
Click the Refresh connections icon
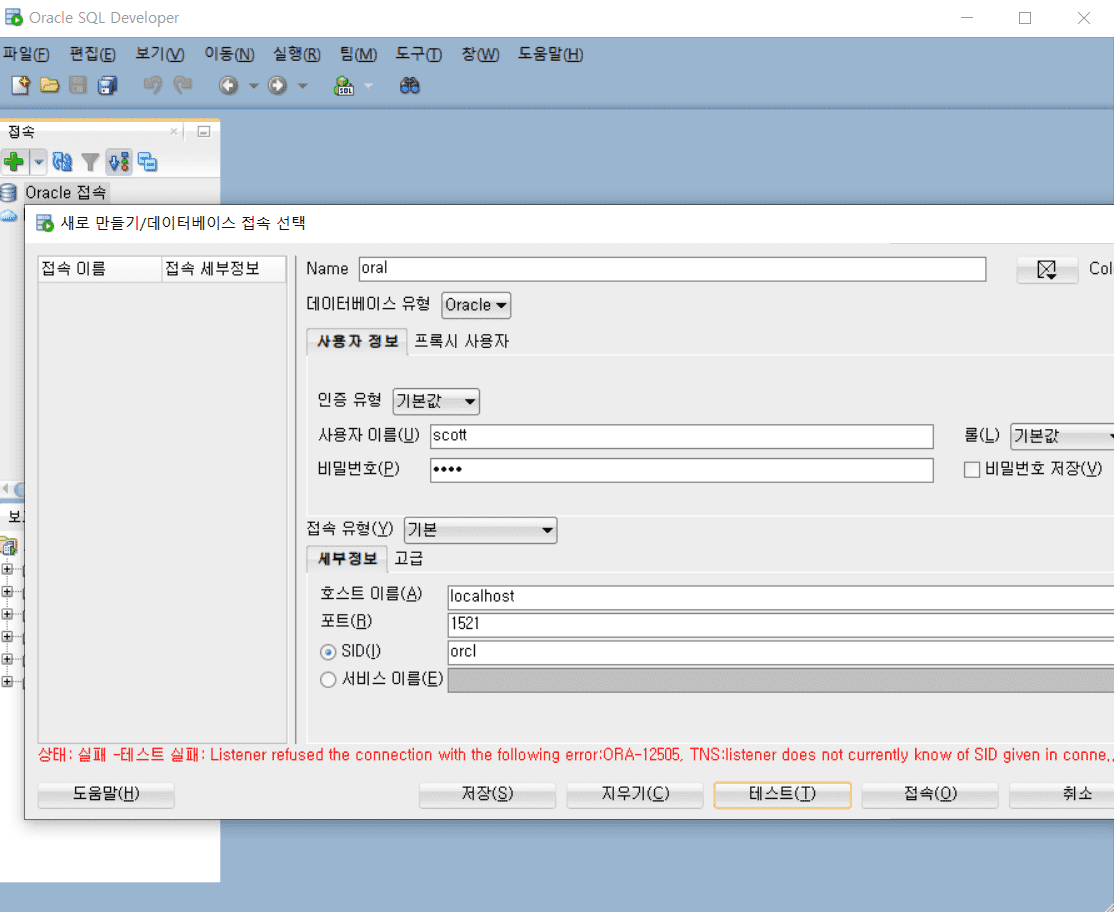(x=62, y=162)
